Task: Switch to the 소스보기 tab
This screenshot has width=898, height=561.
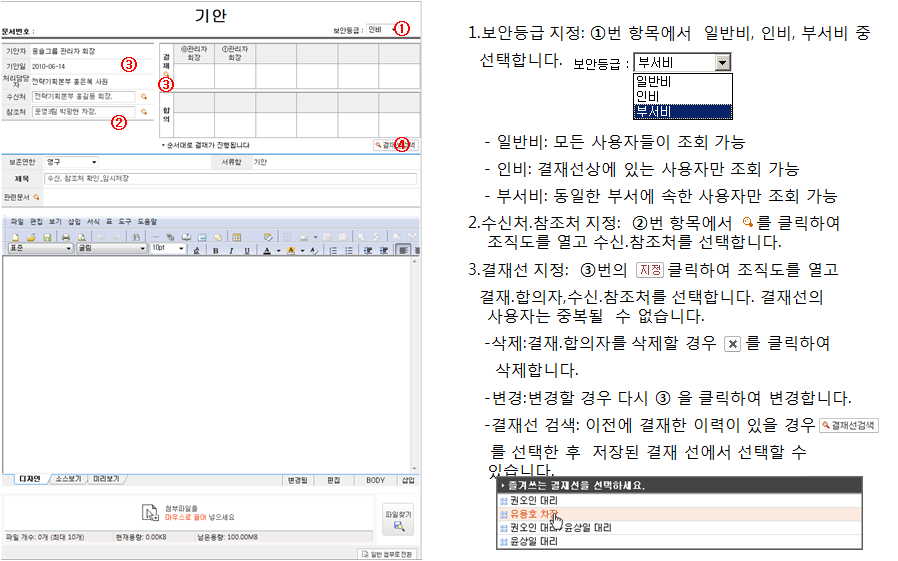Action: (68, 480)
